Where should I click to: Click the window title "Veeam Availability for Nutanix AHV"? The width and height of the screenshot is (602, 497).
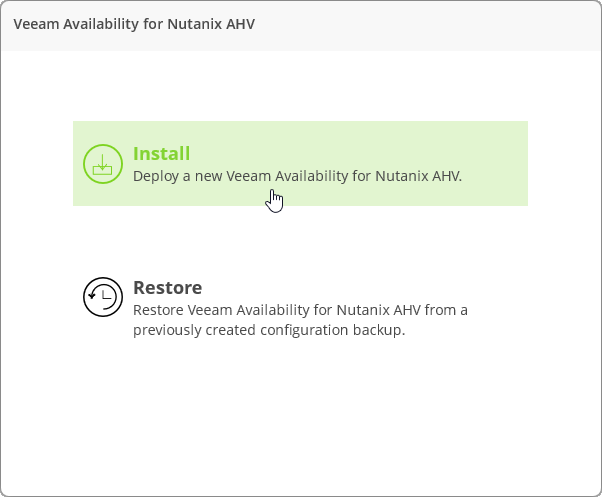134,23
